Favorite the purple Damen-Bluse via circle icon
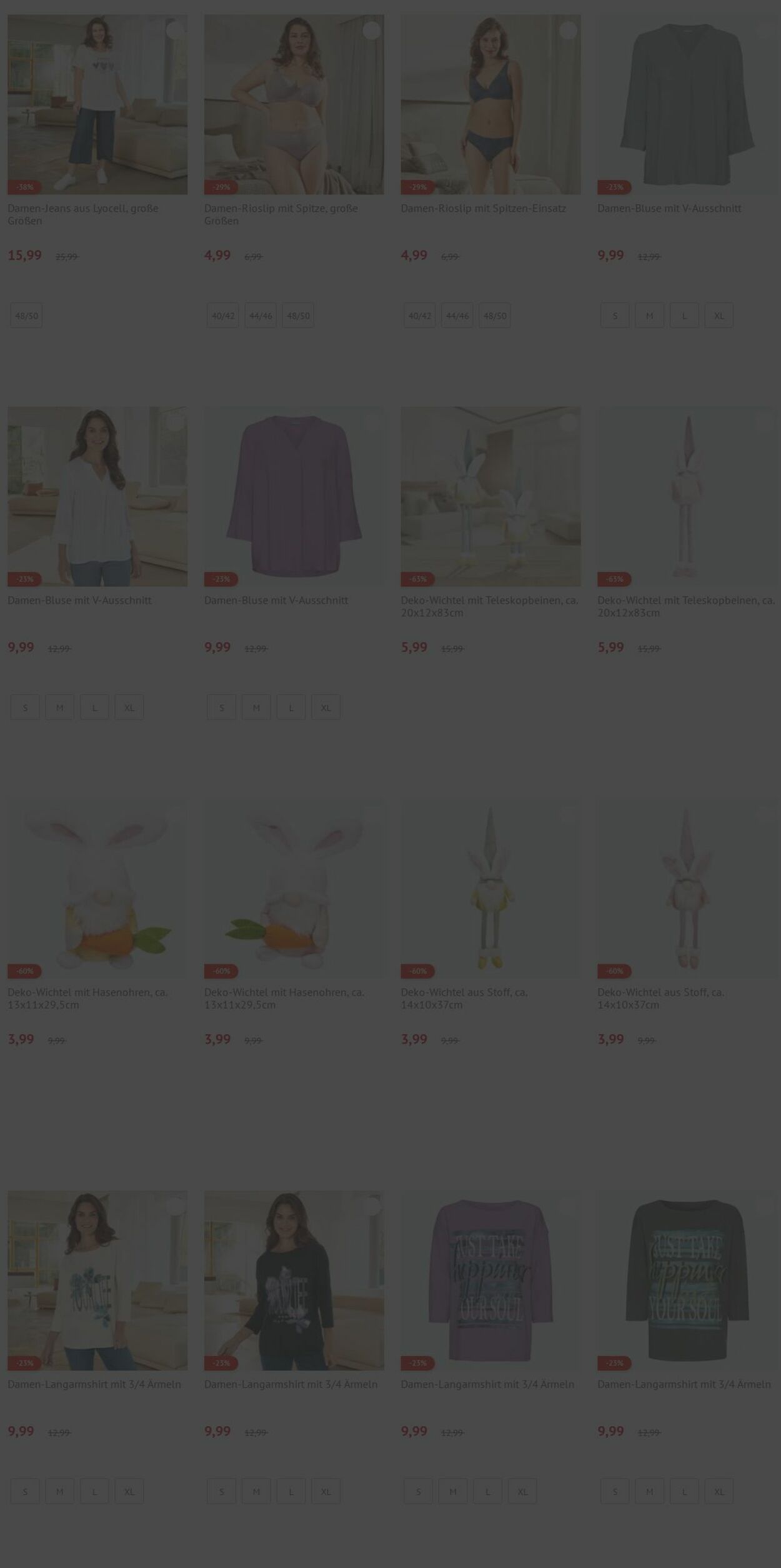 pos(372,422)
